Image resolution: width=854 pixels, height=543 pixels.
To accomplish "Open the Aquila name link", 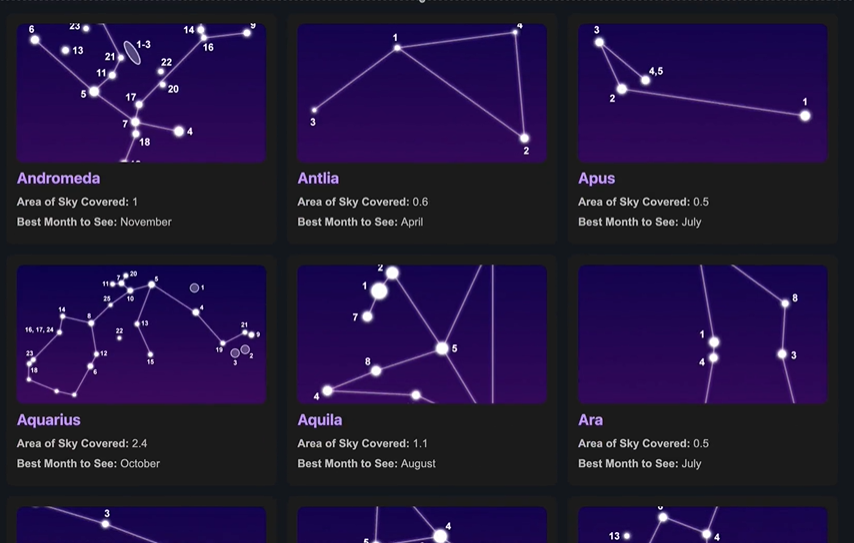I will click(x=320, y=420).
